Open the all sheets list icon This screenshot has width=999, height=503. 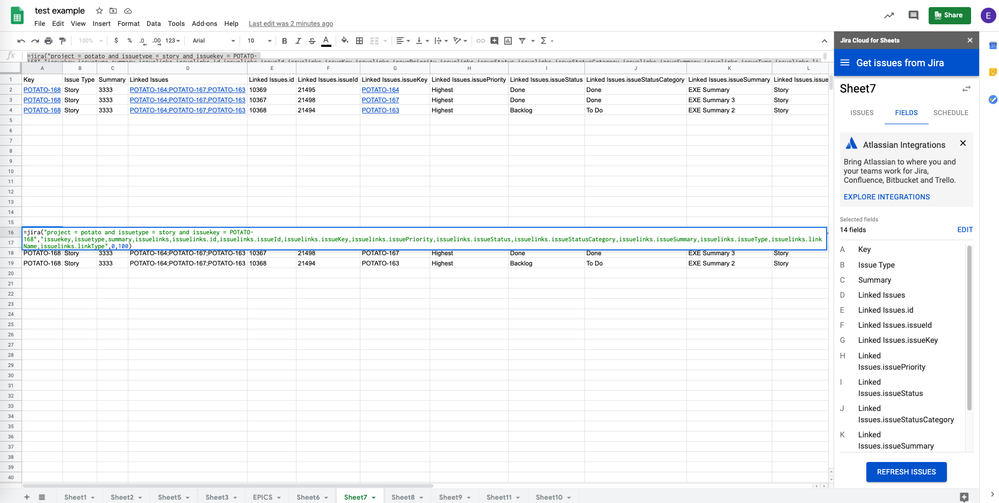click(41, 497)
